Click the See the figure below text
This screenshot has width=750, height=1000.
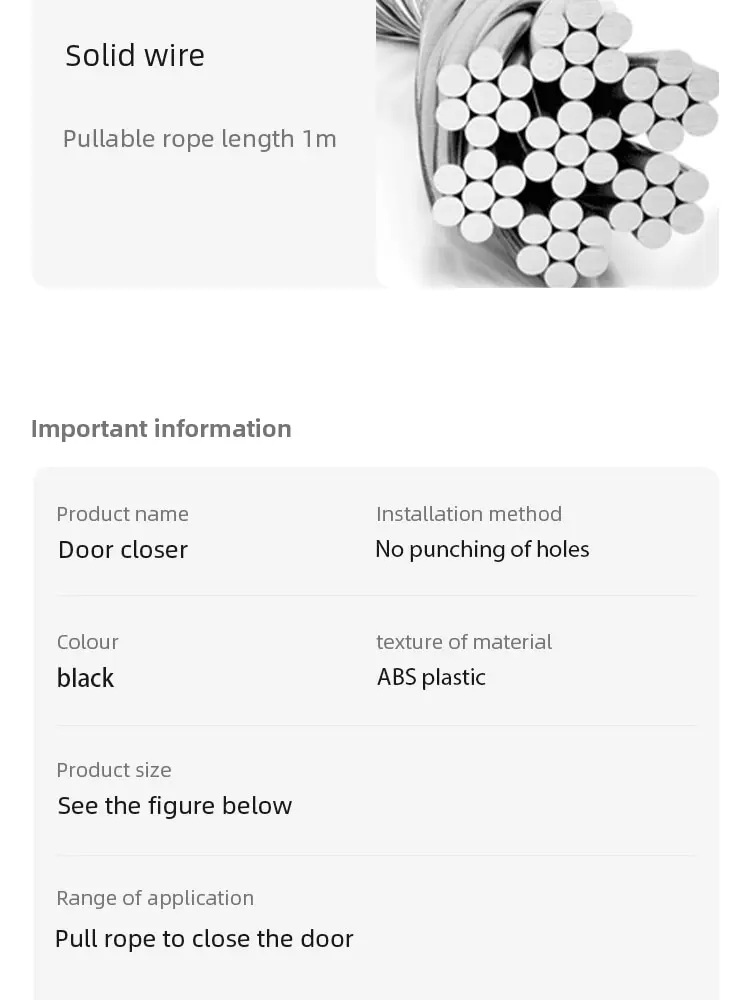175,806
